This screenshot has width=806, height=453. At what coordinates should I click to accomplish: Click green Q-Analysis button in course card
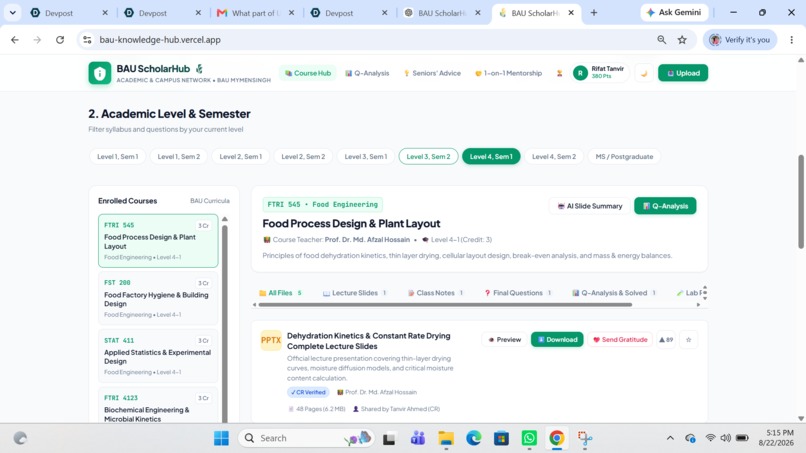(665, 206)
